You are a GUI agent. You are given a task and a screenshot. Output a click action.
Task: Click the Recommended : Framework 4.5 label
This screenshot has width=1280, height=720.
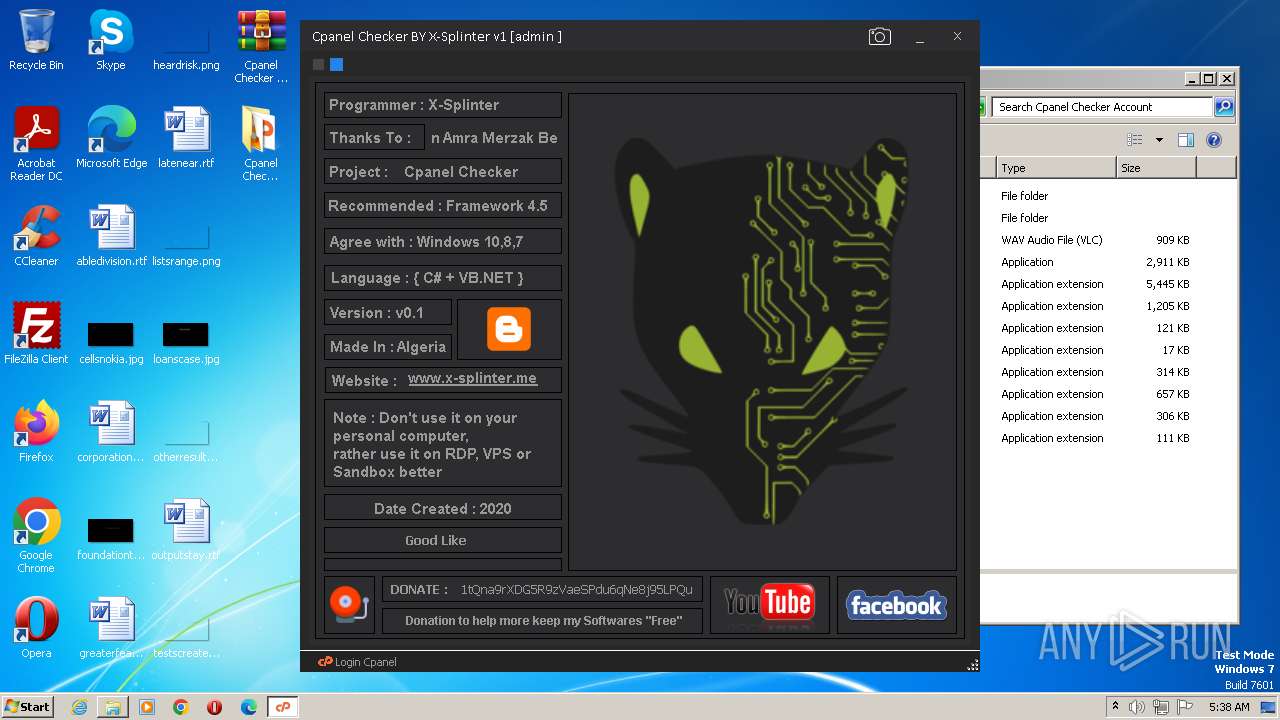point(442,206)
